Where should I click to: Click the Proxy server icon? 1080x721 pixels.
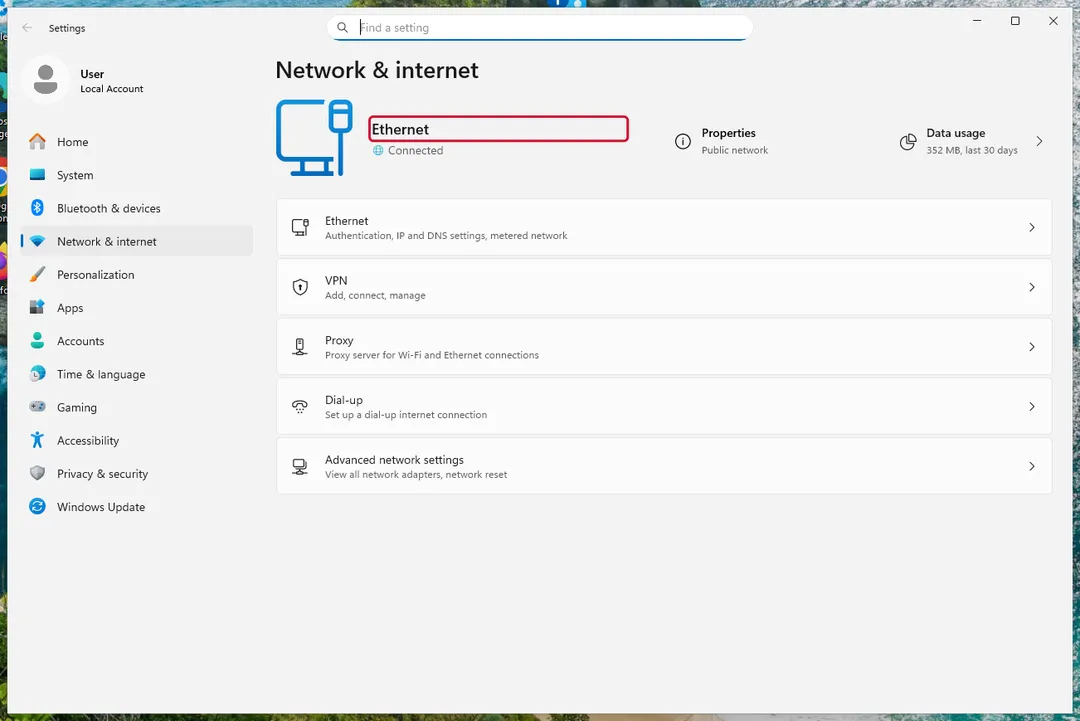(x=300, y=346)
